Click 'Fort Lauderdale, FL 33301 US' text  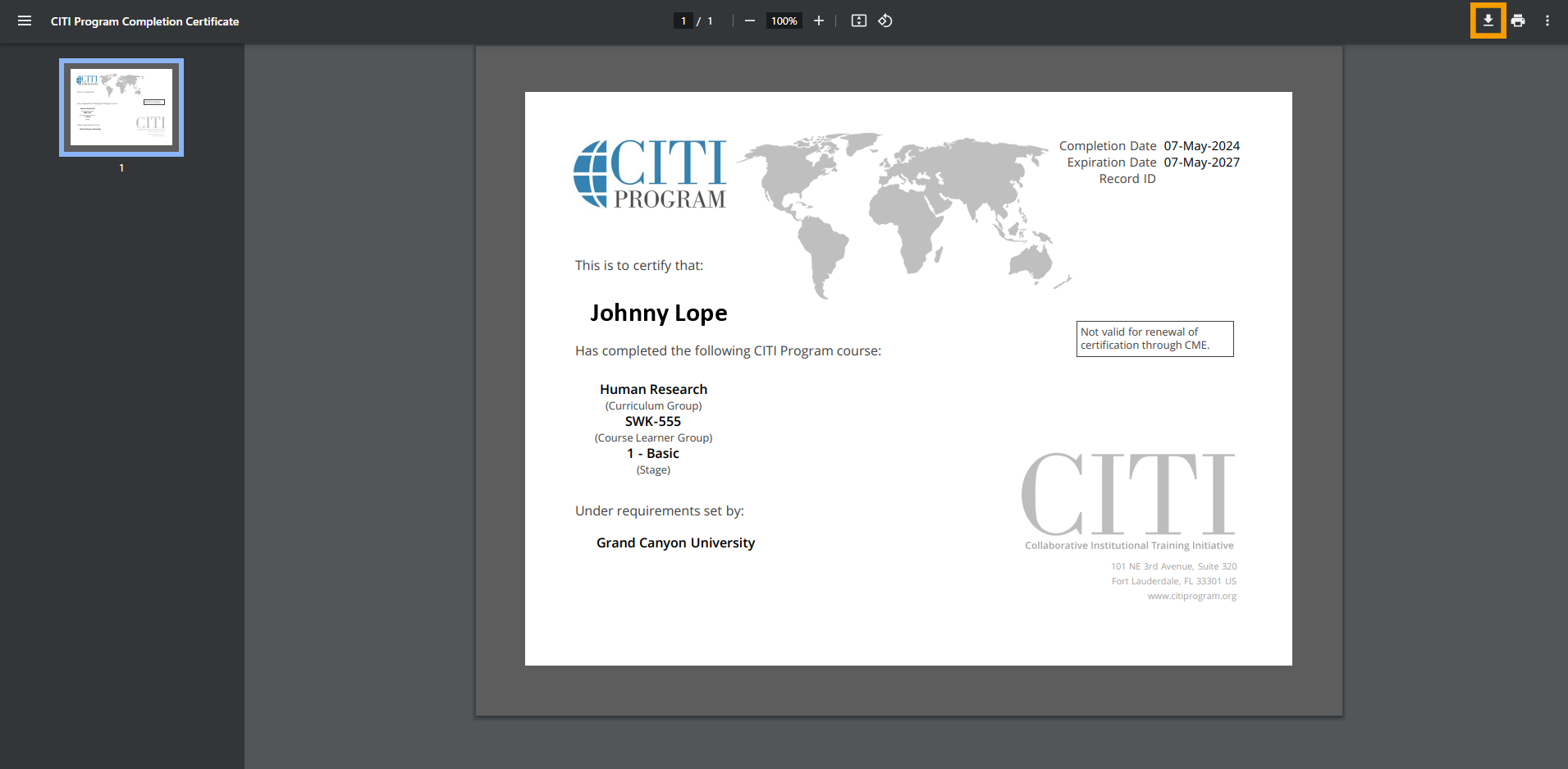1173,581
